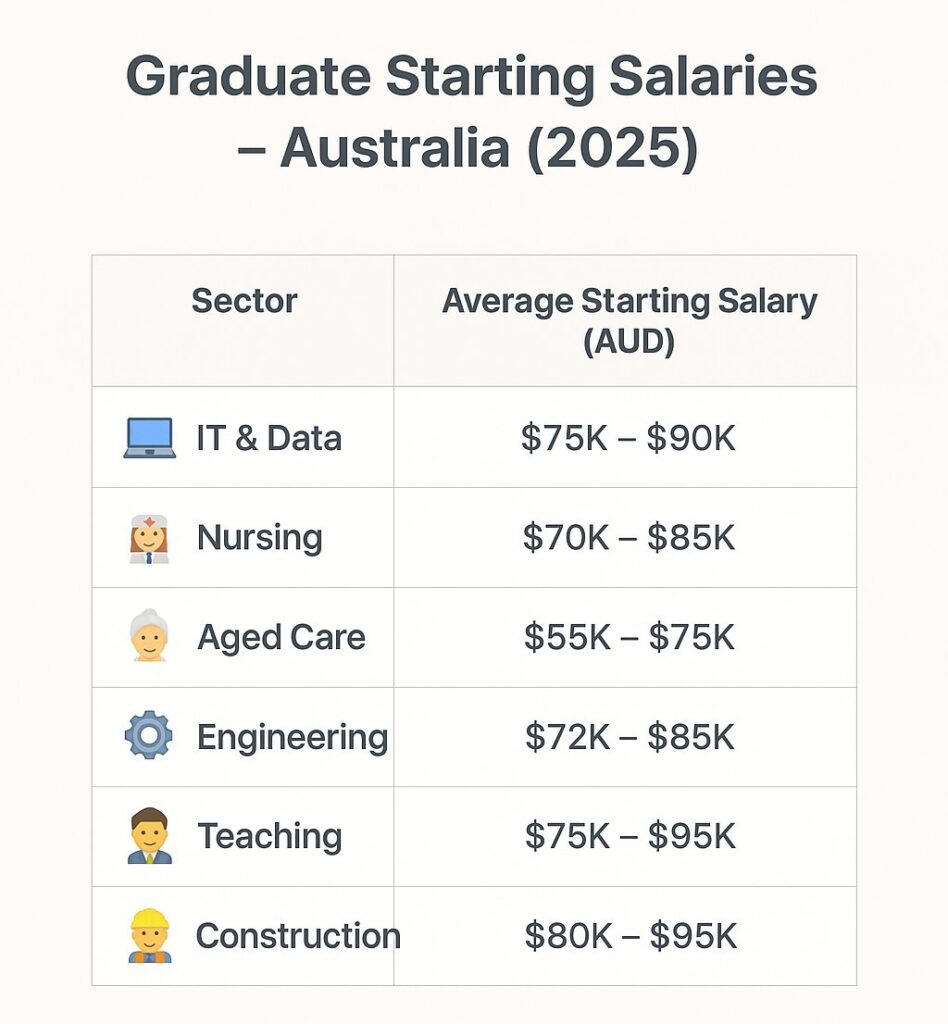Screen dimensions: 948x1024
Task: Select the Engineering sector text
Action: coord(292,737)
